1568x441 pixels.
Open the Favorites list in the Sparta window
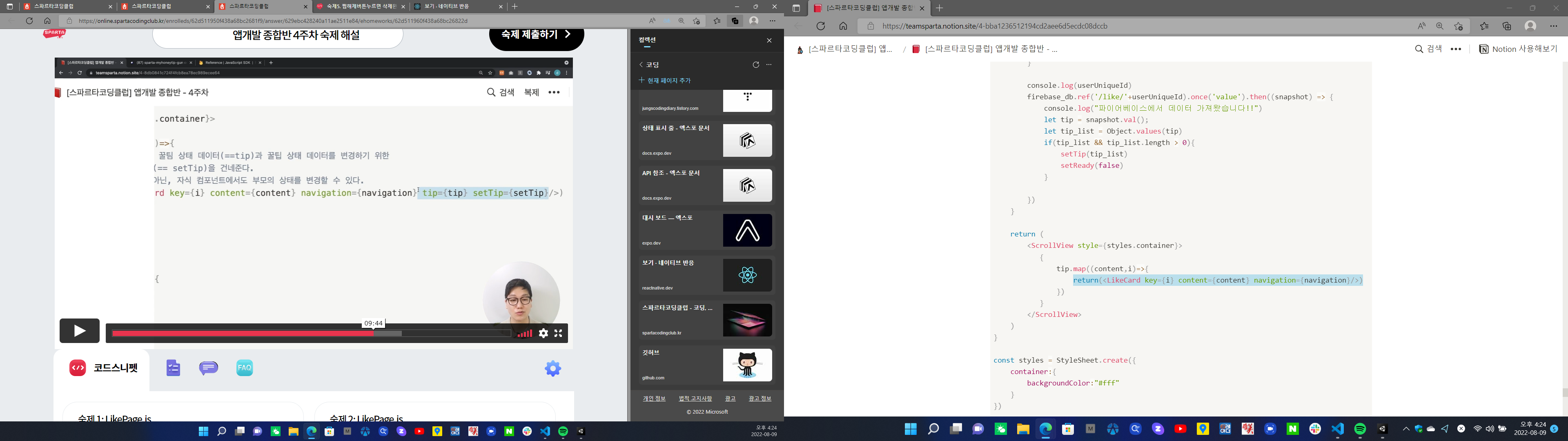(x=717, y=21)
